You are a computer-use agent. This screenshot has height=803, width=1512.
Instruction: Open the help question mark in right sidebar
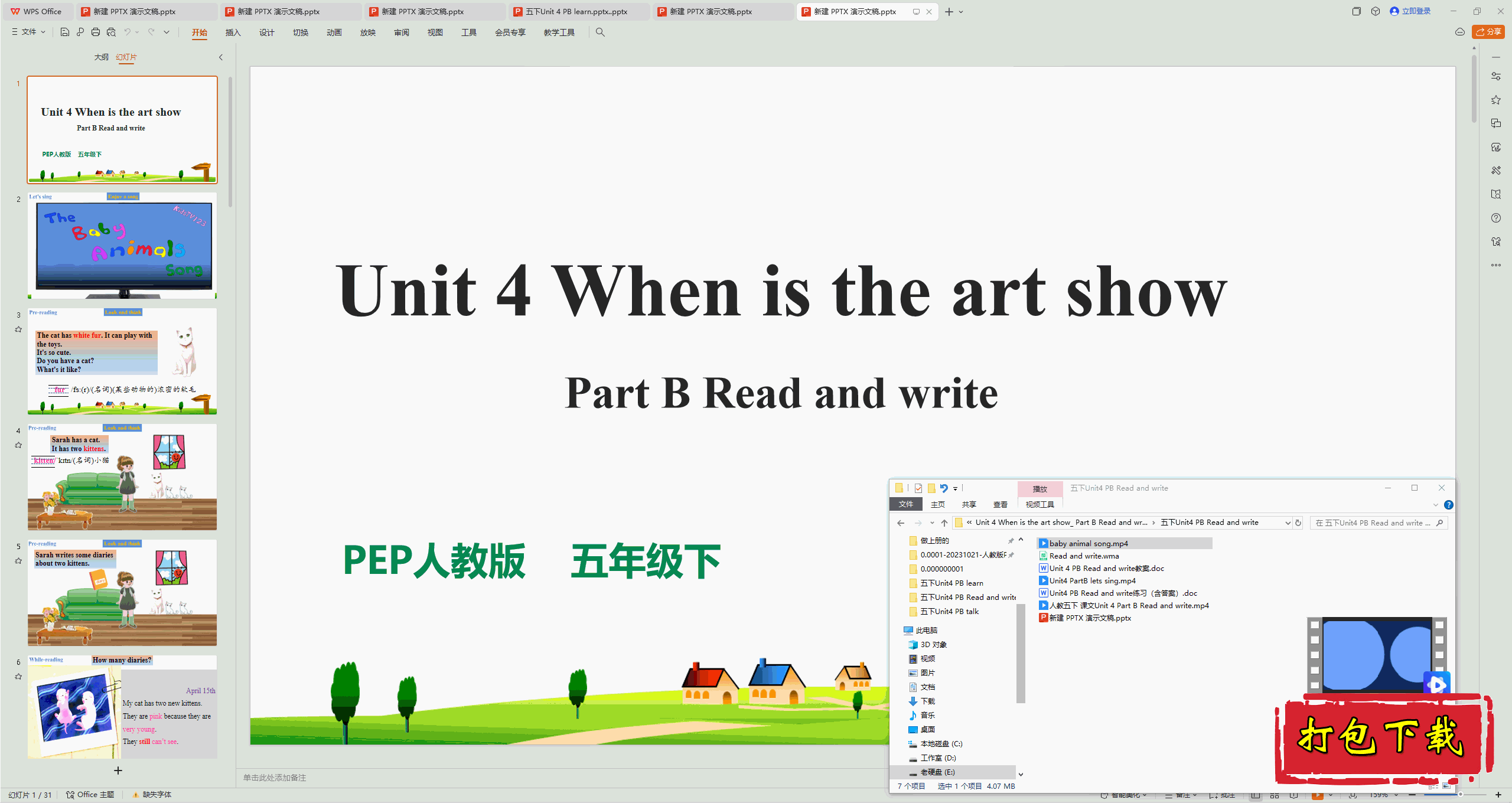tap(1496, 218)
